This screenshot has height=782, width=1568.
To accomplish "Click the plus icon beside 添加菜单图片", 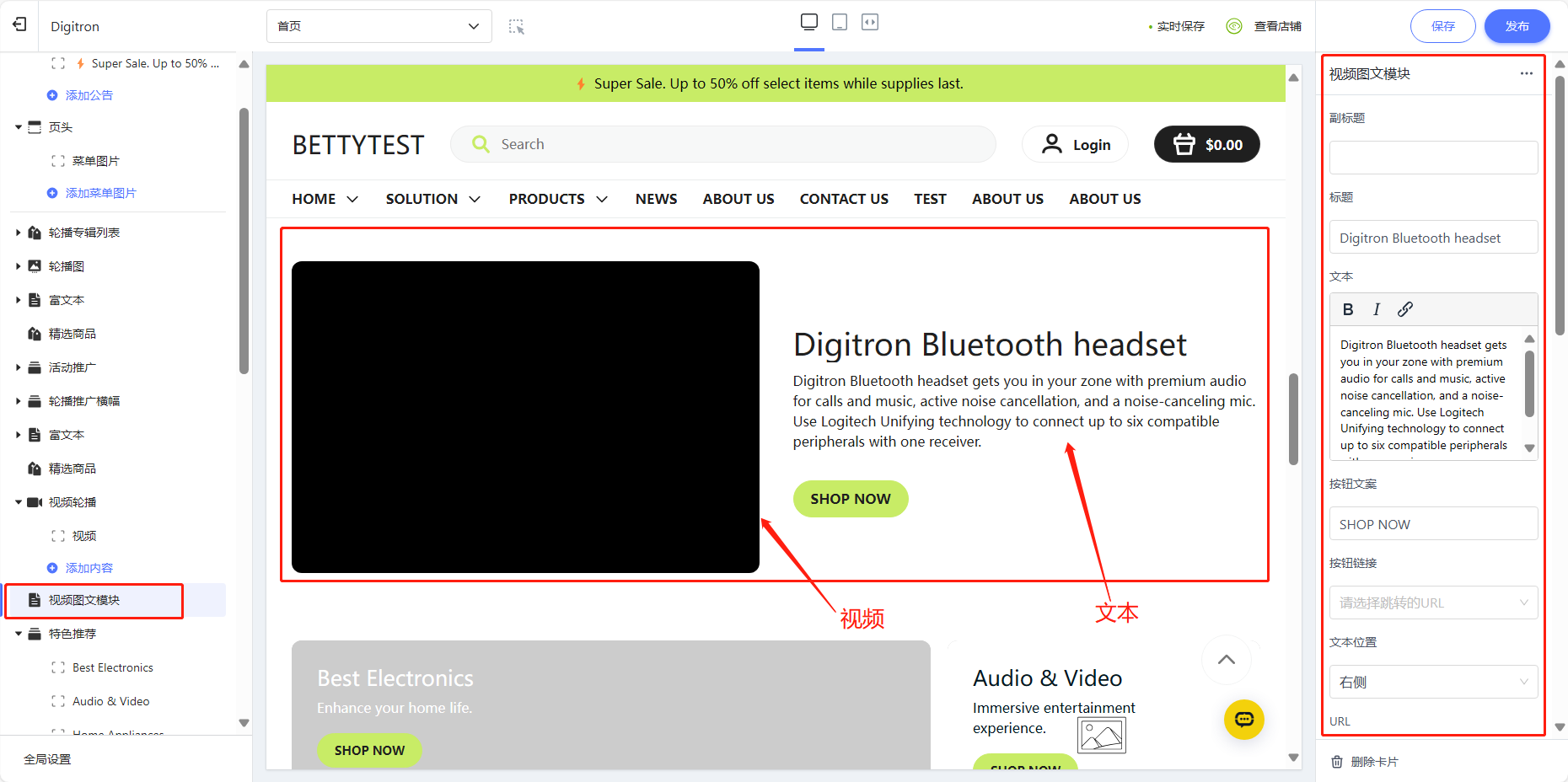I will click(x=52, y=193).
